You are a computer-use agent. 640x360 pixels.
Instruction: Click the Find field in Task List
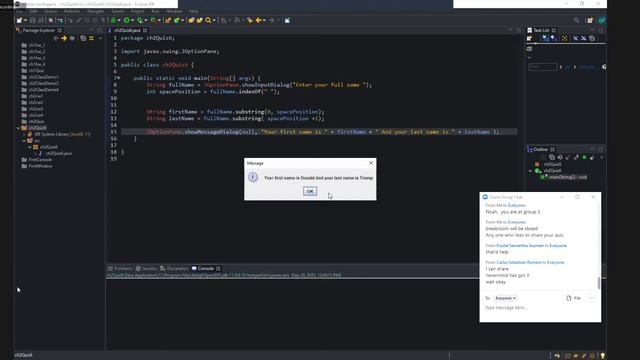click(x=542, y=67)
